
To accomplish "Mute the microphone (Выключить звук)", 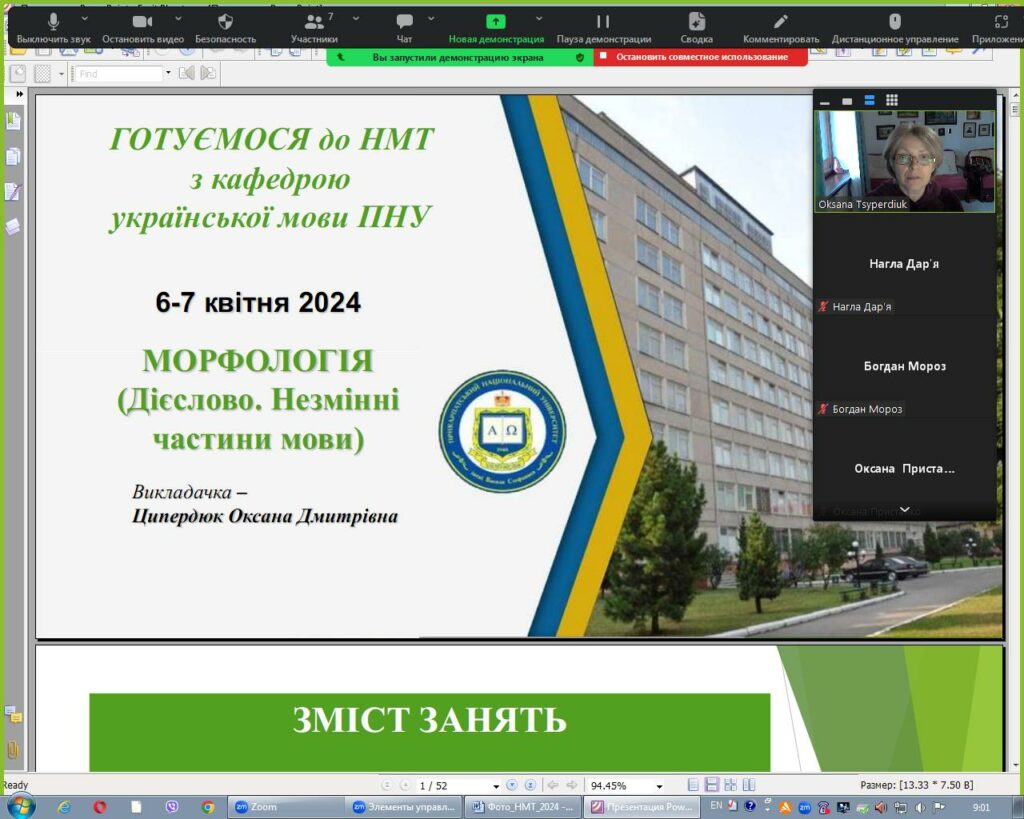I will click(53, 22).
